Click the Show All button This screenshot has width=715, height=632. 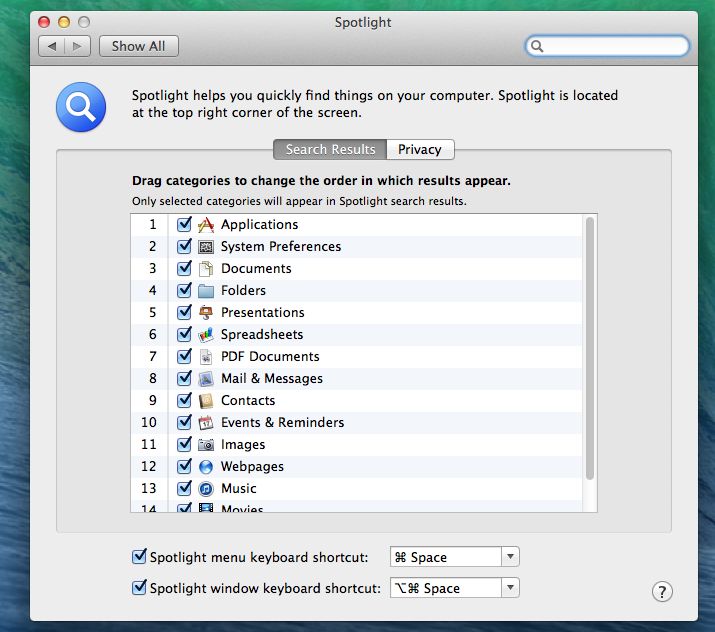click(x=139, y=46)
